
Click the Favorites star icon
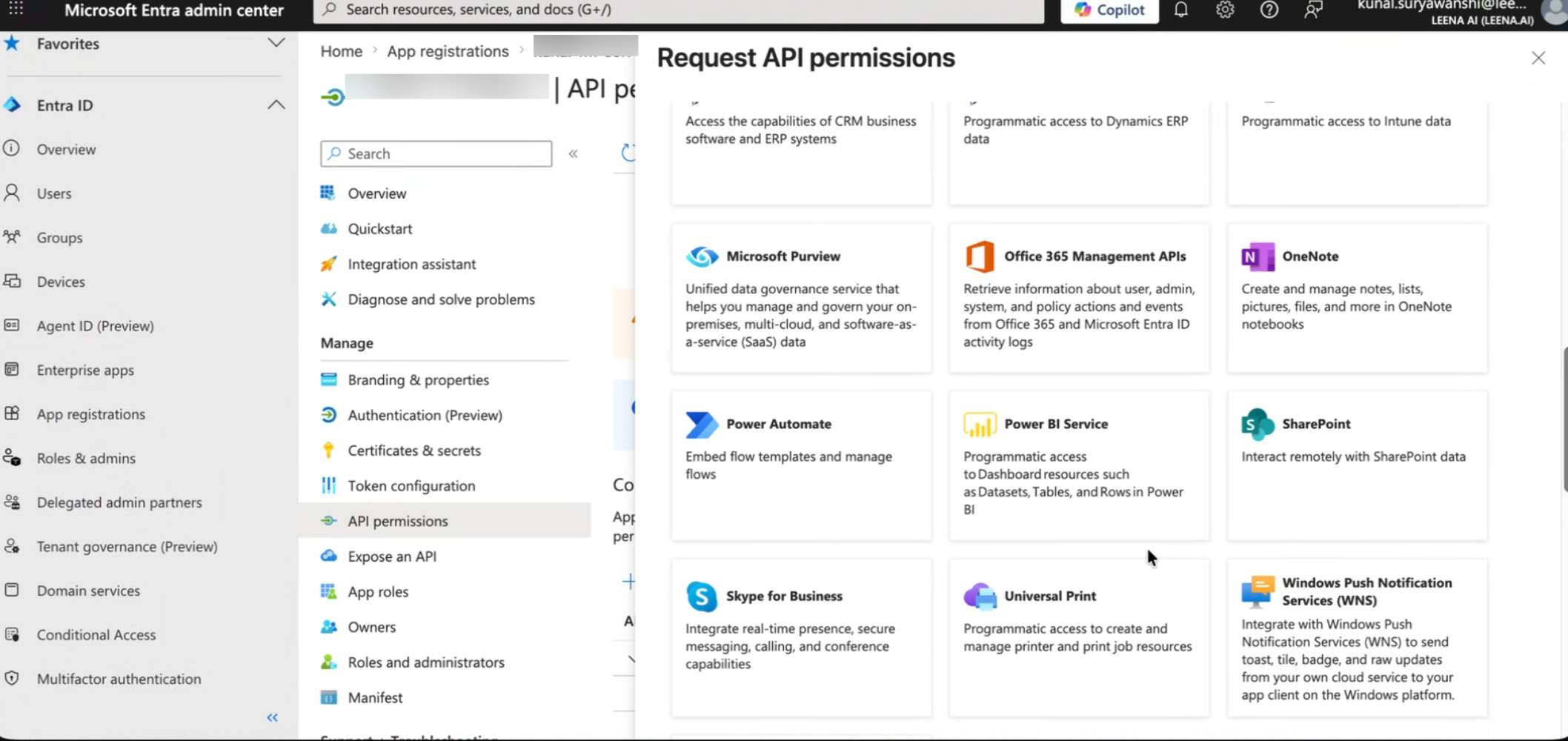[12, 43]
